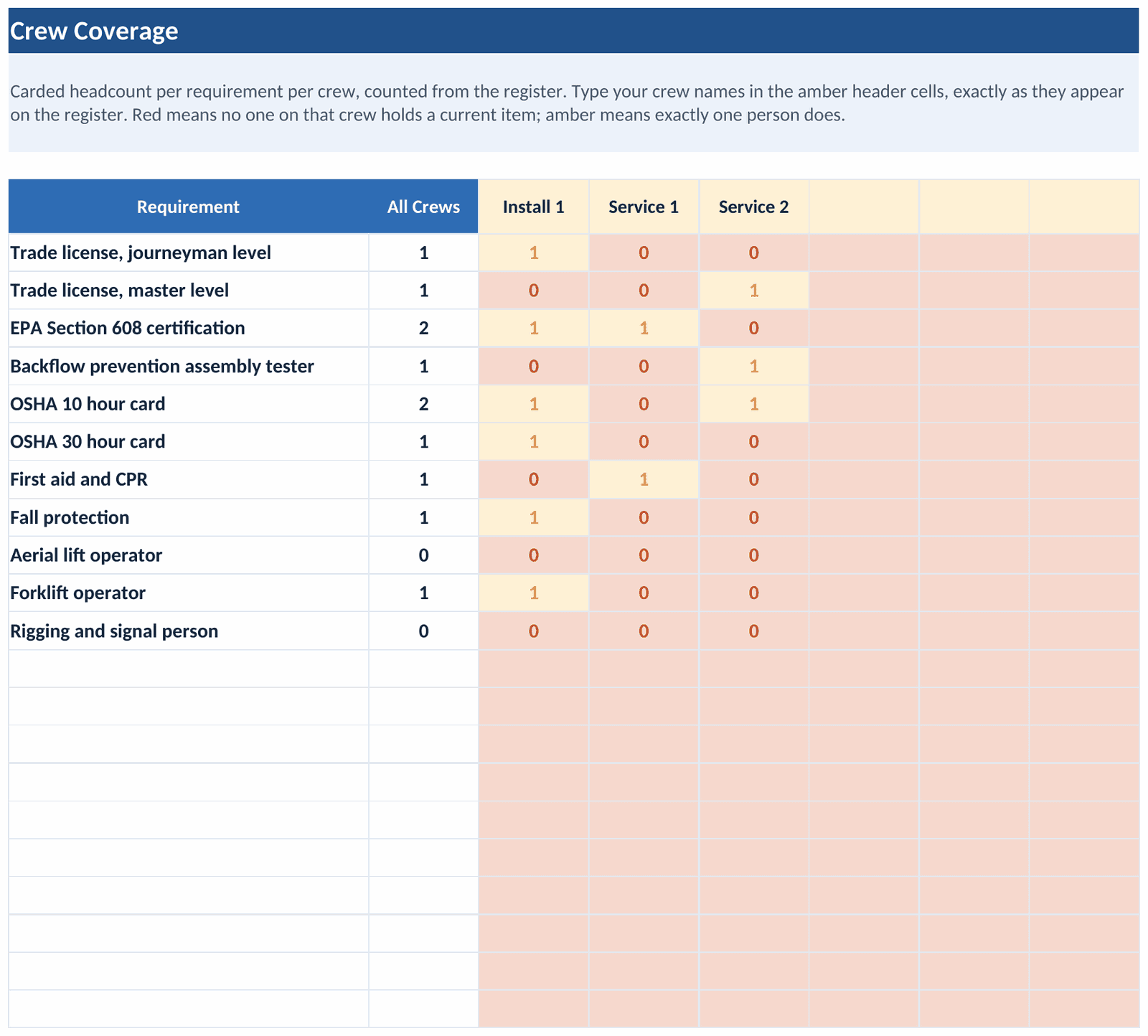Image resolution: width=1148 pixels, height=1036 pixels.
Task: Click Install 1 count for First aid and CPR
Action: [534, 479]
